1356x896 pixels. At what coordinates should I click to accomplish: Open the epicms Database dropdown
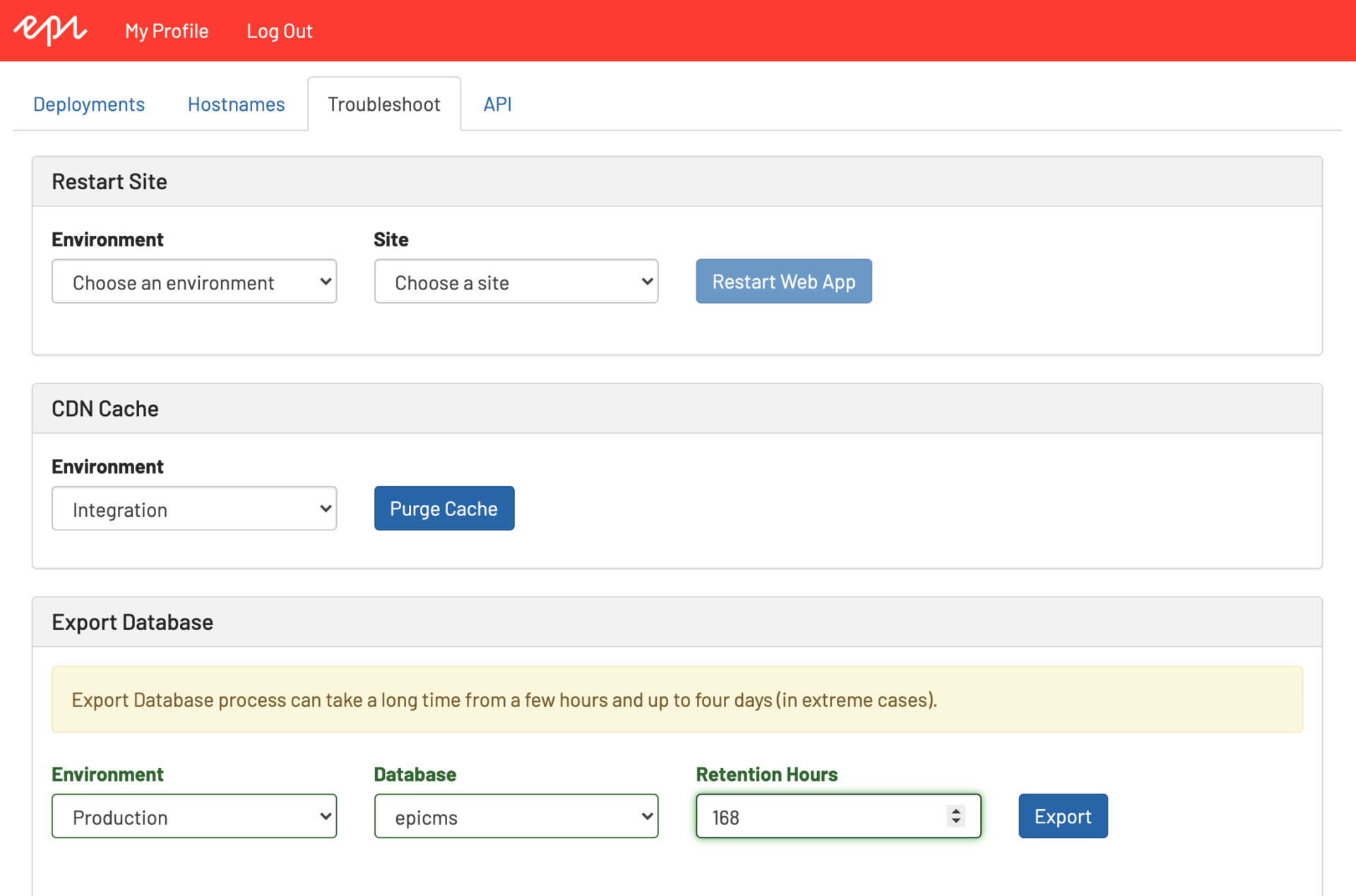click(x=516, y=816)
